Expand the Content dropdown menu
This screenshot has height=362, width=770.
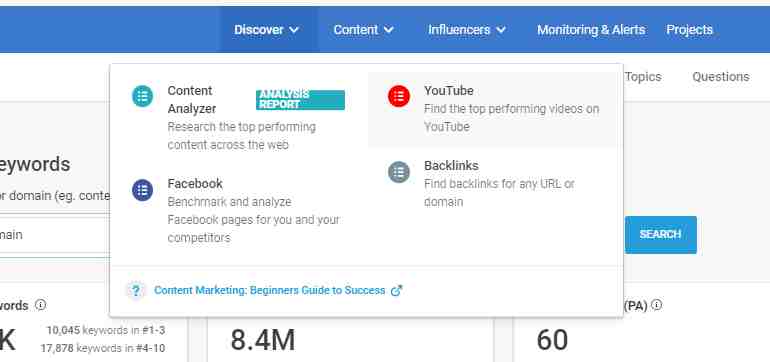pos(363,30)
